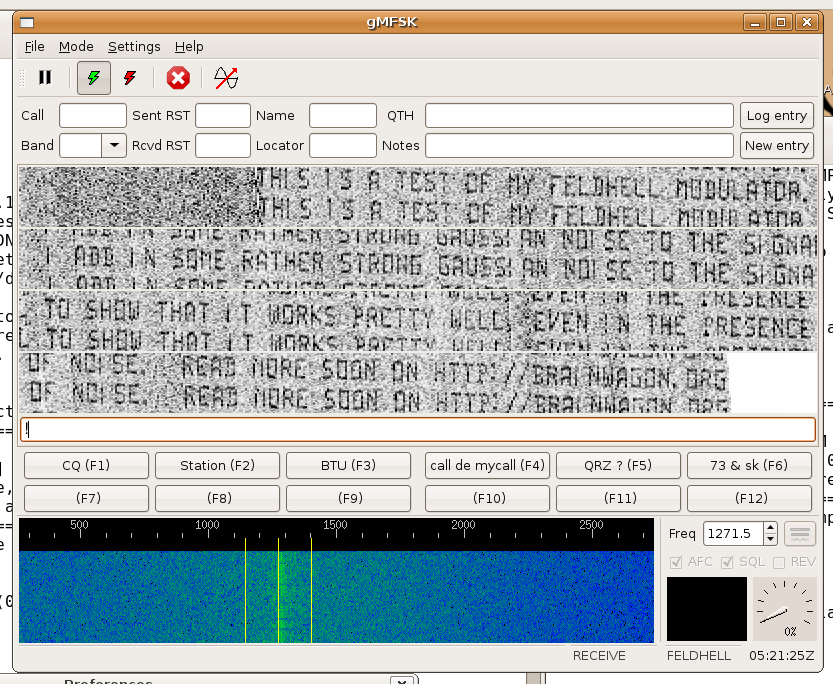Click the Notes input field
The image size is (833, 684).
point(580,146)
